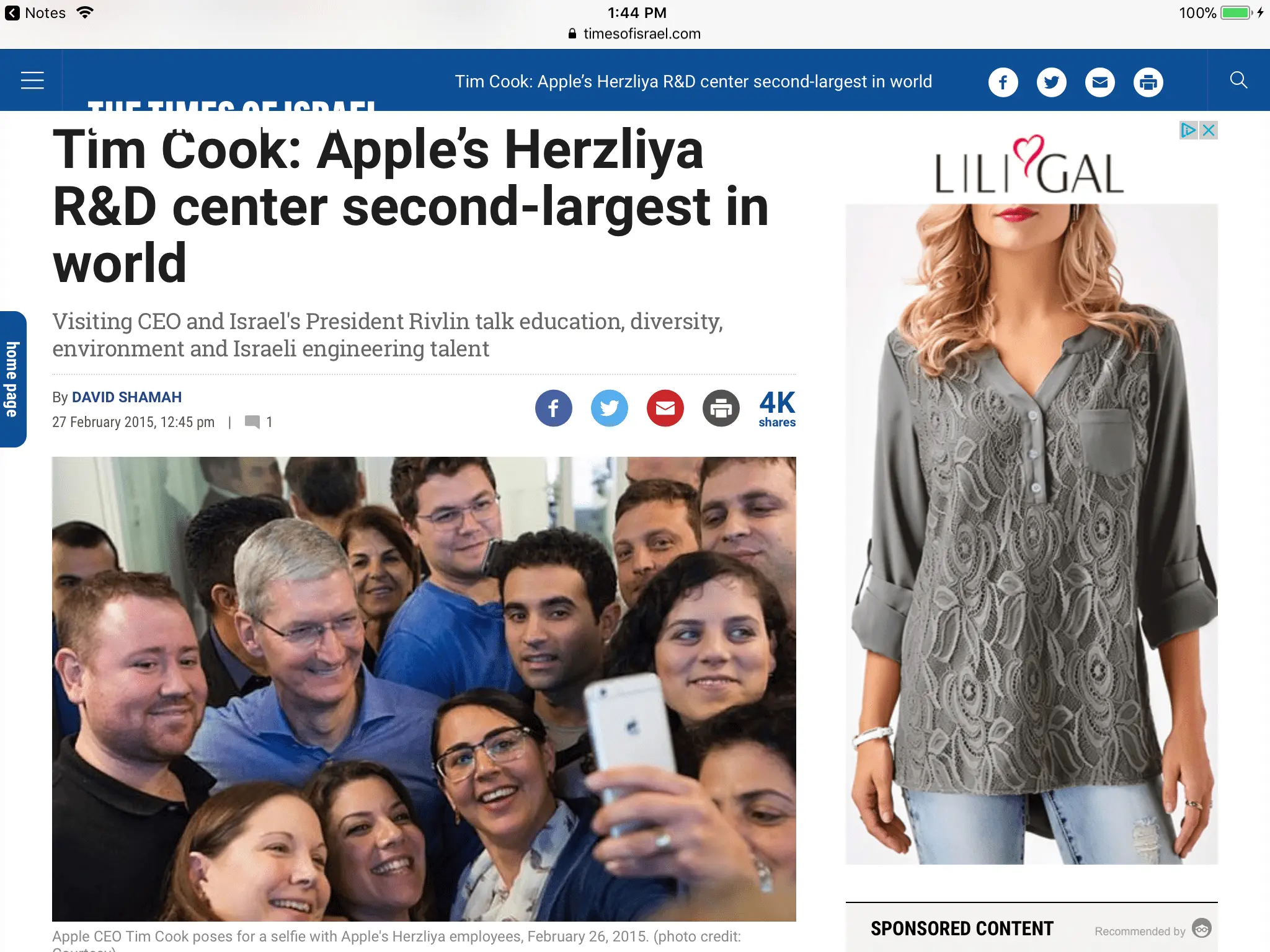Open the hamburger navigation menu

32,81
